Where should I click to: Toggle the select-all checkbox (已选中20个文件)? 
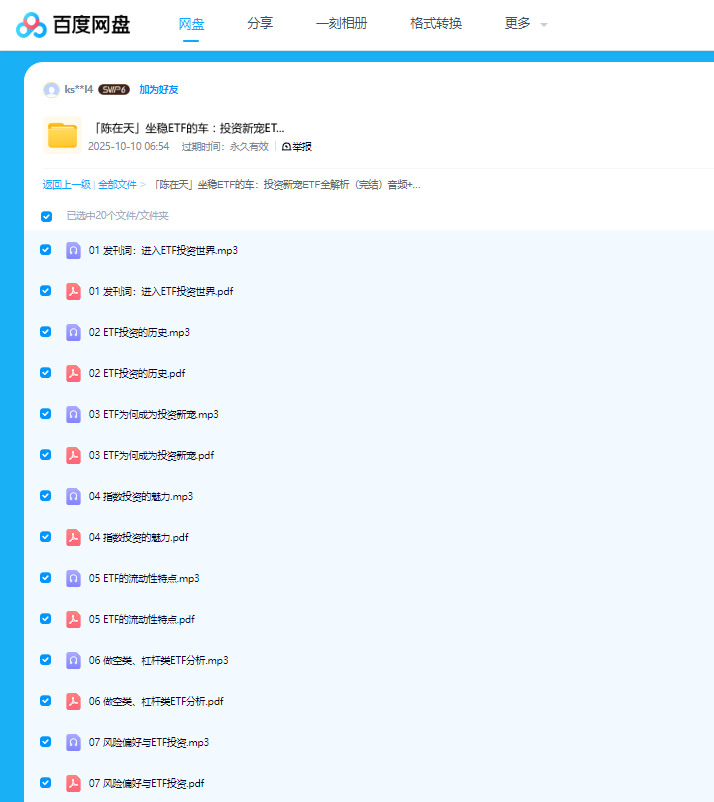click(47, 216)
